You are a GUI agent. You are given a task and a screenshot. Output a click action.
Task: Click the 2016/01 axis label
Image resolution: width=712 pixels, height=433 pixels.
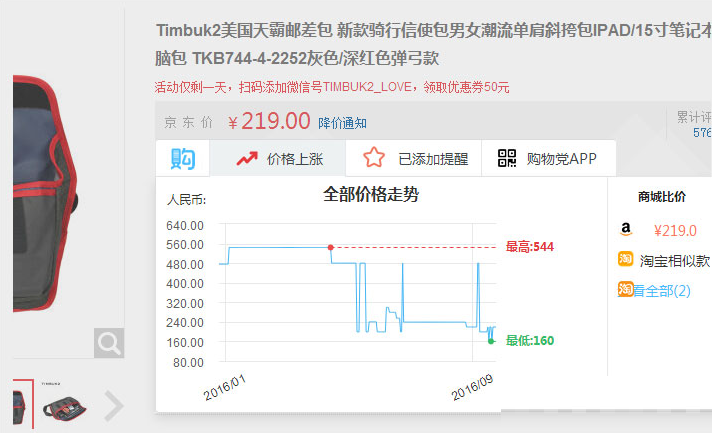pyautogui.click(x=224, y=388)
